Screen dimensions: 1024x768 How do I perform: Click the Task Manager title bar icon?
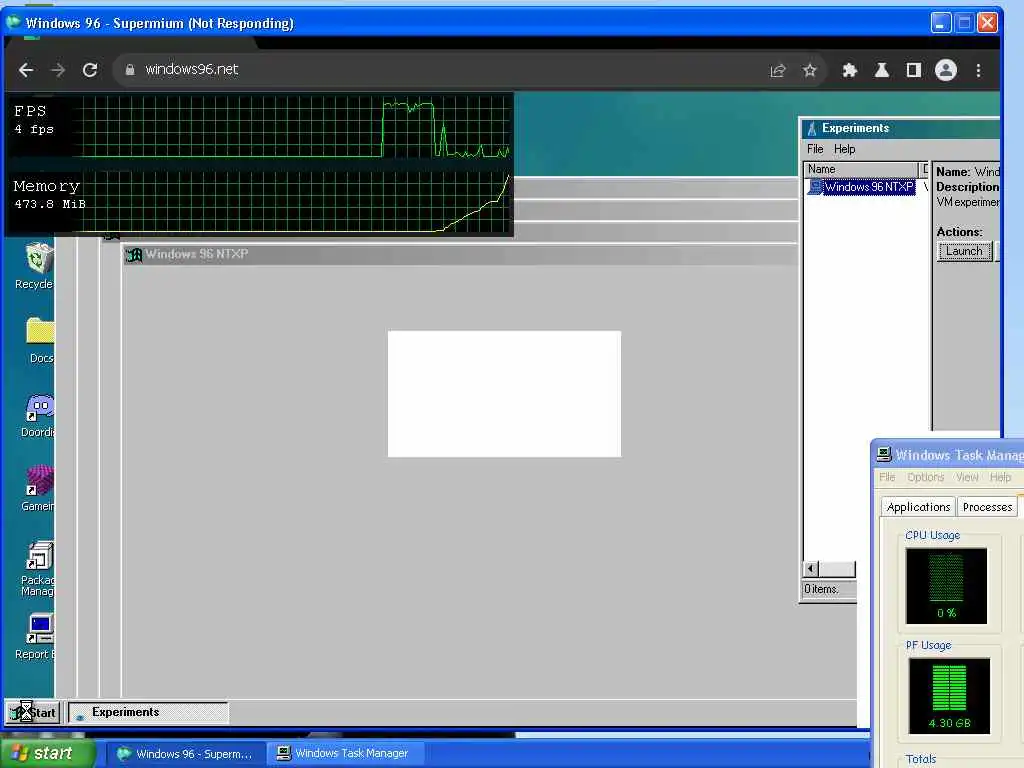point(884,455)
